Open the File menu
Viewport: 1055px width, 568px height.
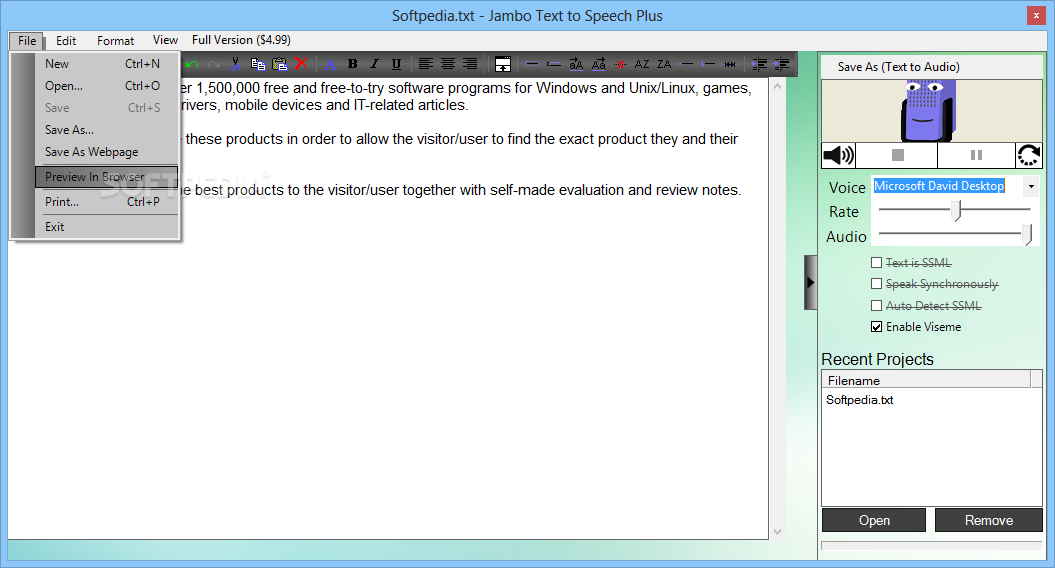tap(27, 40)
